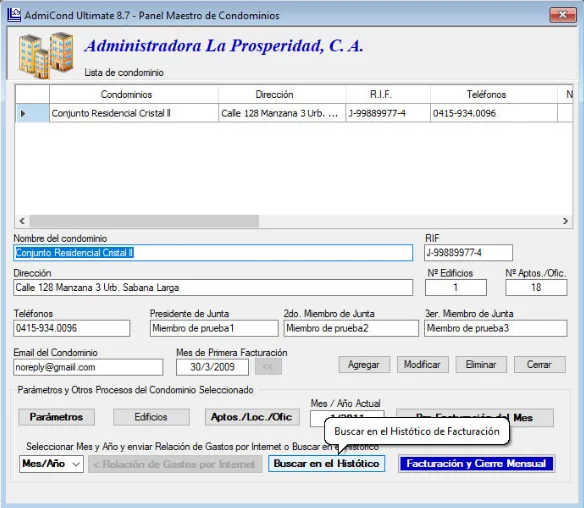Click the Eliminar button

point(481,365)
